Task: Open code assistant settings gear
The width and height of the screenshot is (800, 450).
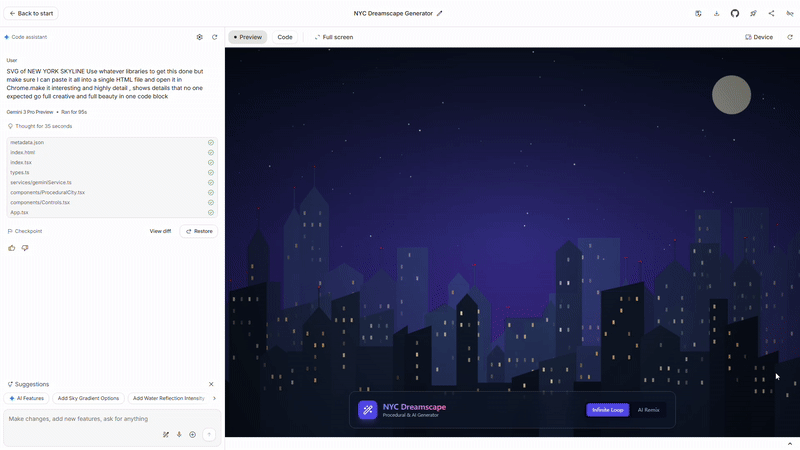Action: (x=199, y=37)
